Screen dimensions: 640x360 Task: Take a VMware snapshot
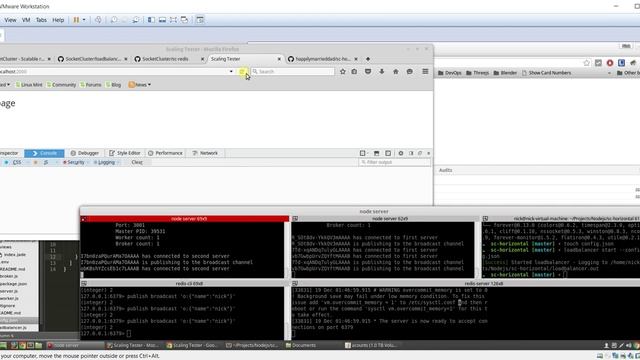tap(114, 20)
